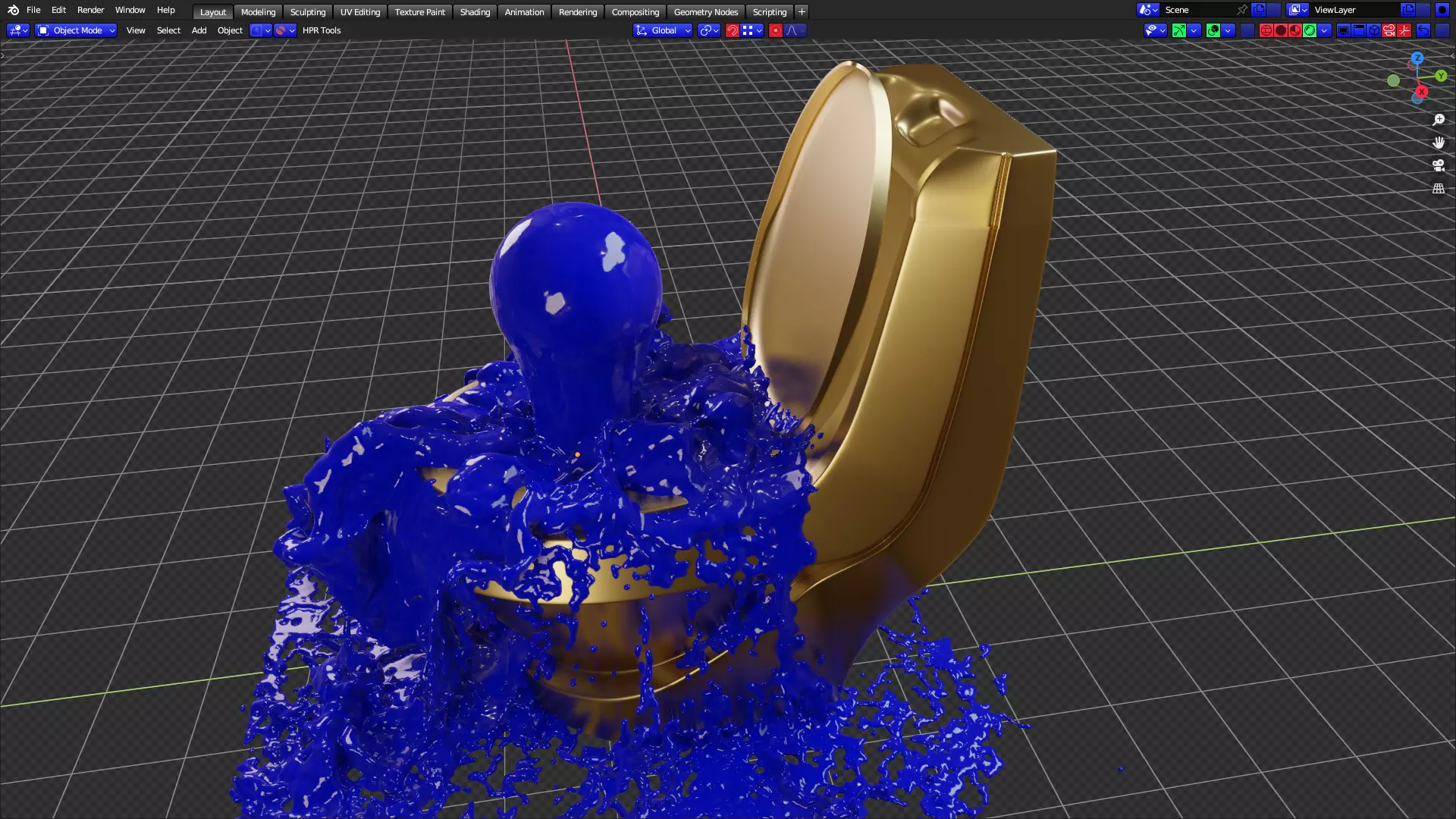Open gizmo options dropdown arrow
The height and width of the screenshot is (819, 1456).
click(1194, 30)
